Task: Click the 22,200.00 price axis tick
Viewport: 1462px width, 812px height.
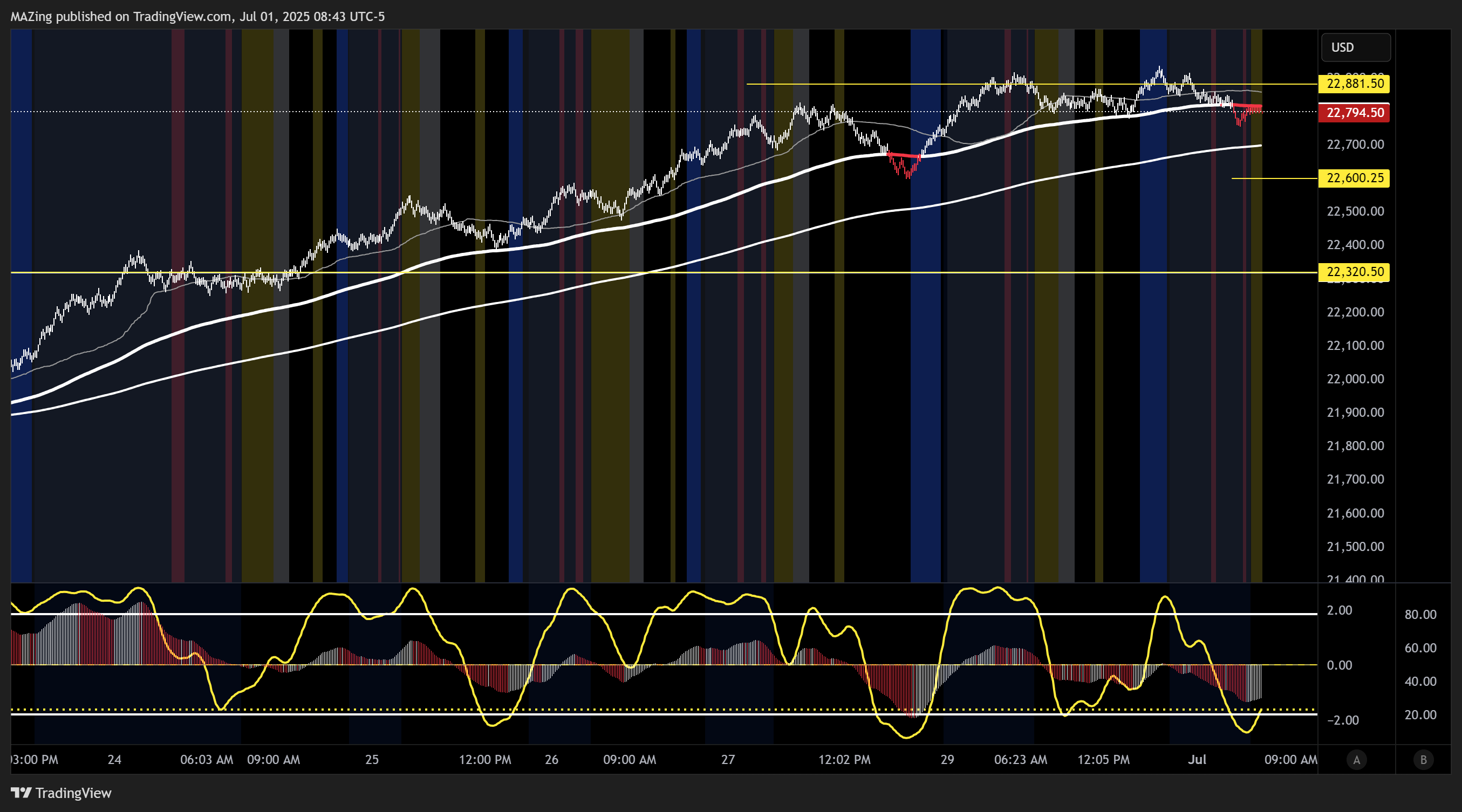Action: [x=1355, y=312]
